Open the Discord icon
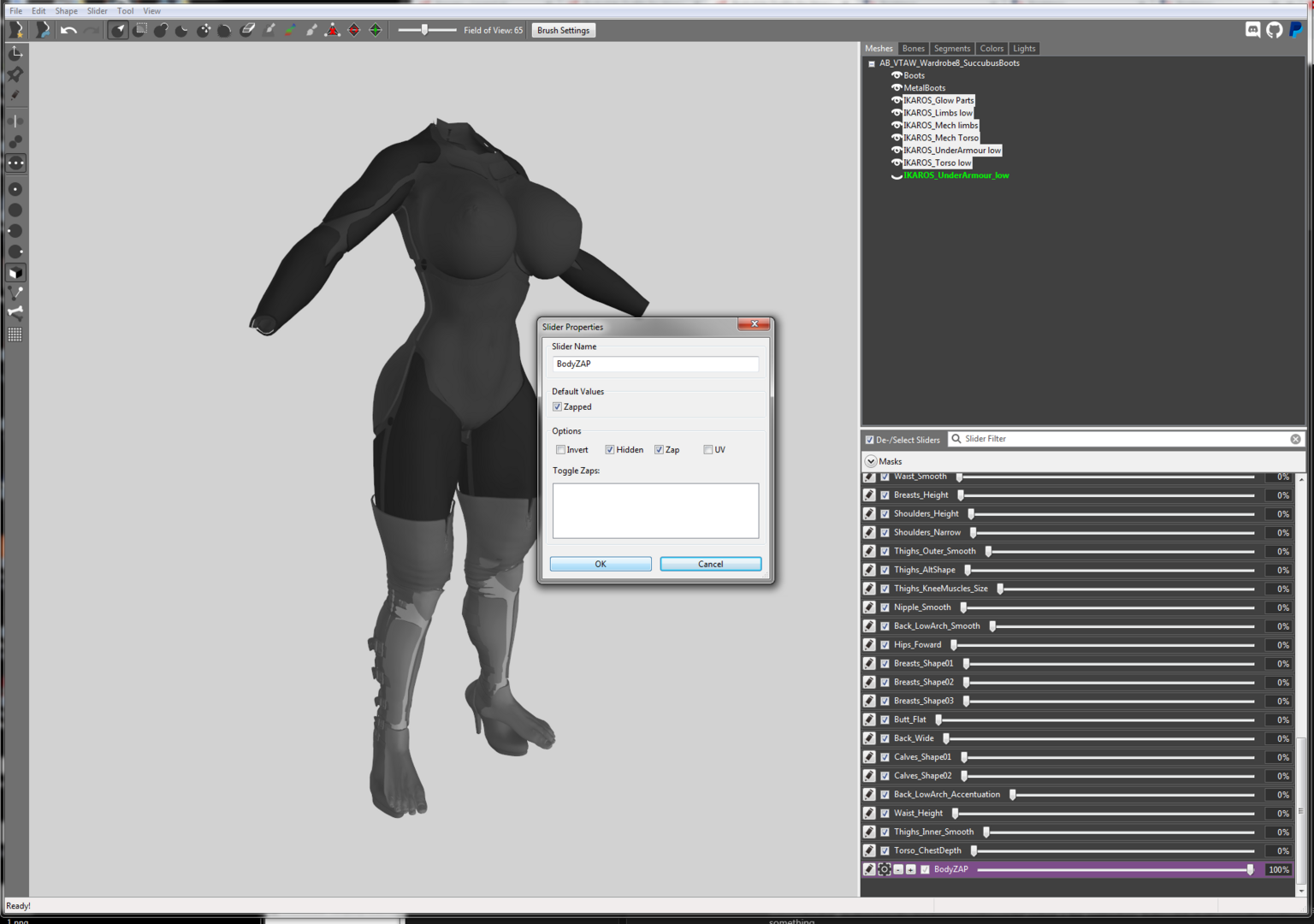 (1252, 30)
